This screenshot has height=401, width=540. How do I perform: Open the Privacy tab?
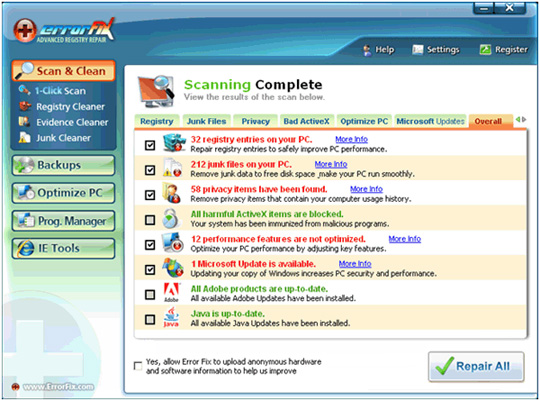[x=255, y=121]
